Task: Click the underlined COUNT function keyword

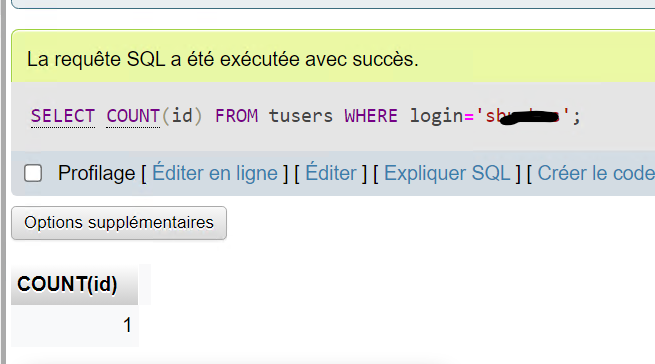Action: (133, 116)
